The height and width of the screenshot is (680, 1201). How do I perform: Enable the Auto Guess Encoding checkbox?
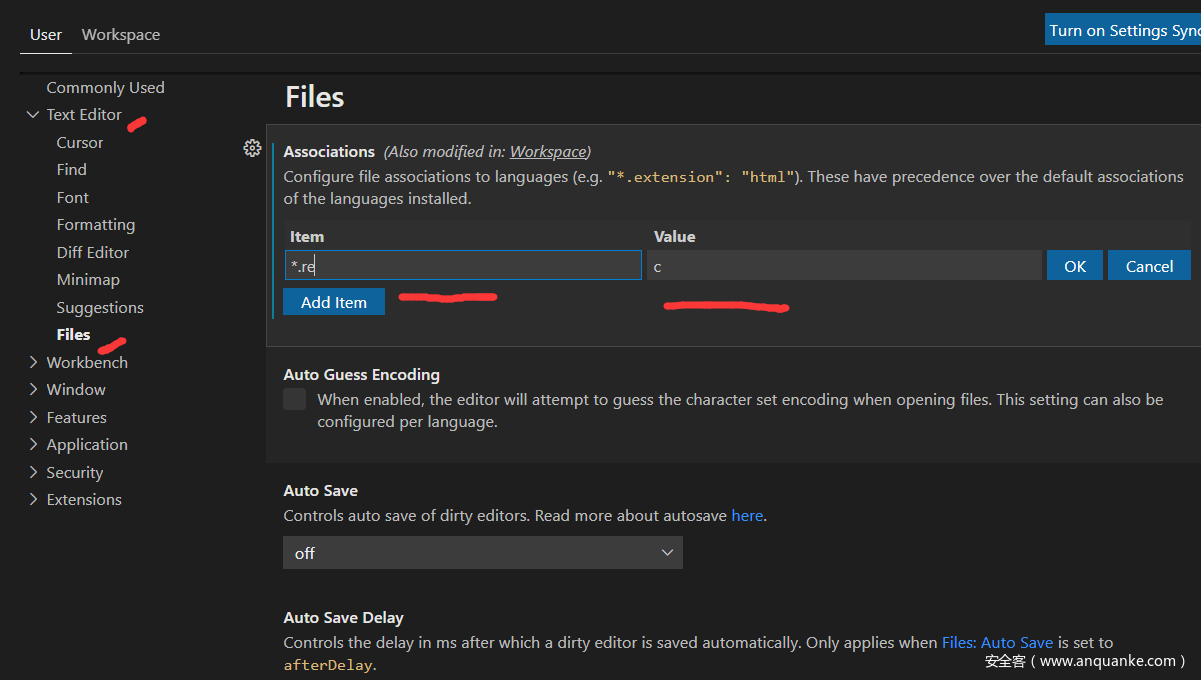pos(295,400)
